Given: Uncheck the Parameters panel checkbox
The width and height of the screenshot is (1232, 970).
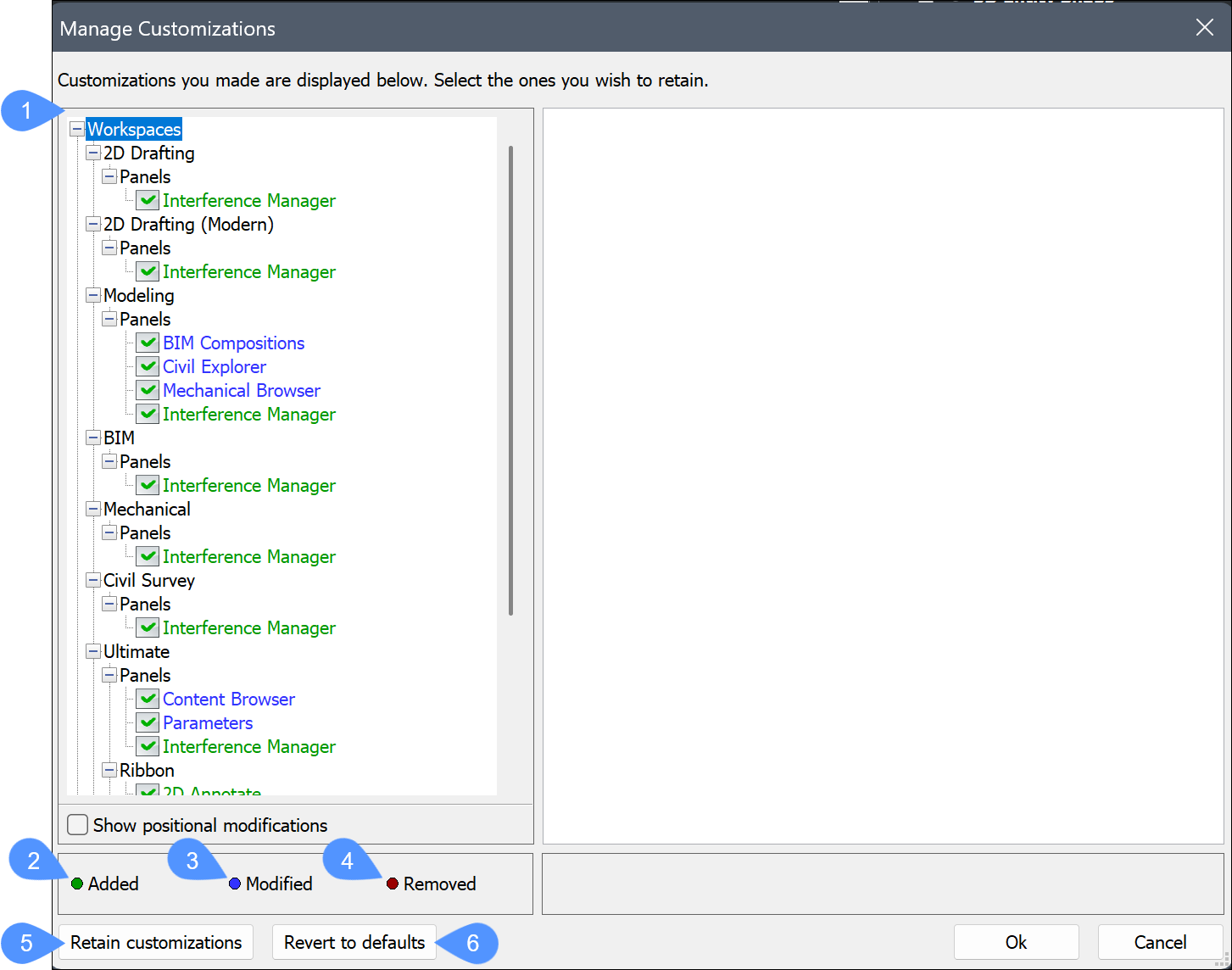Looking at the screenshot, I should coord(148,722).
